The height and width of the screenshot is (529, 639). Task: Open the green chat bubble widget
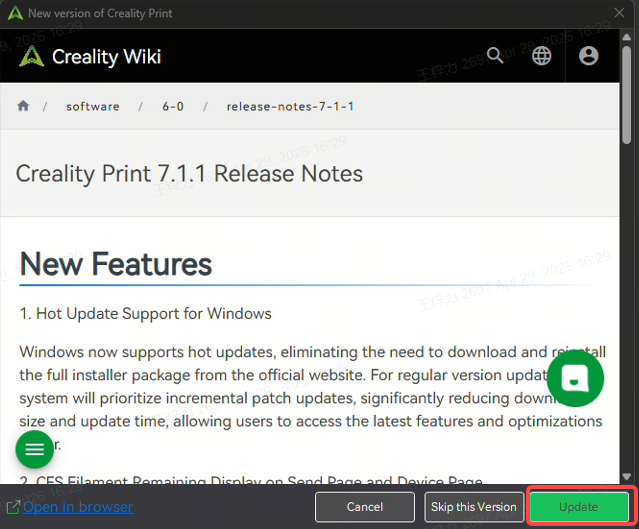575,379
